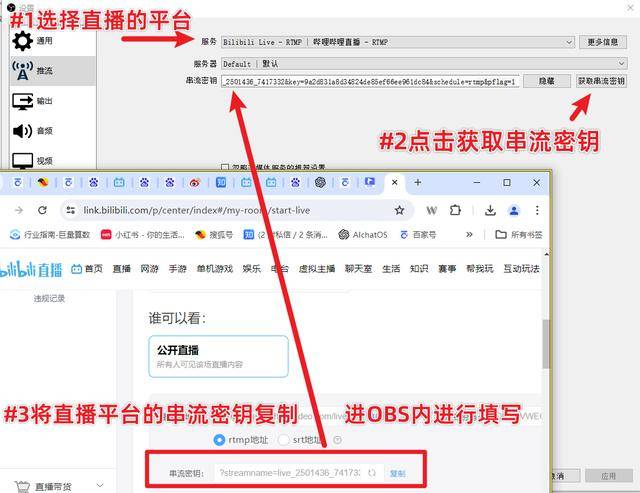Click the browser address bar URL

[x=197, y=210]
